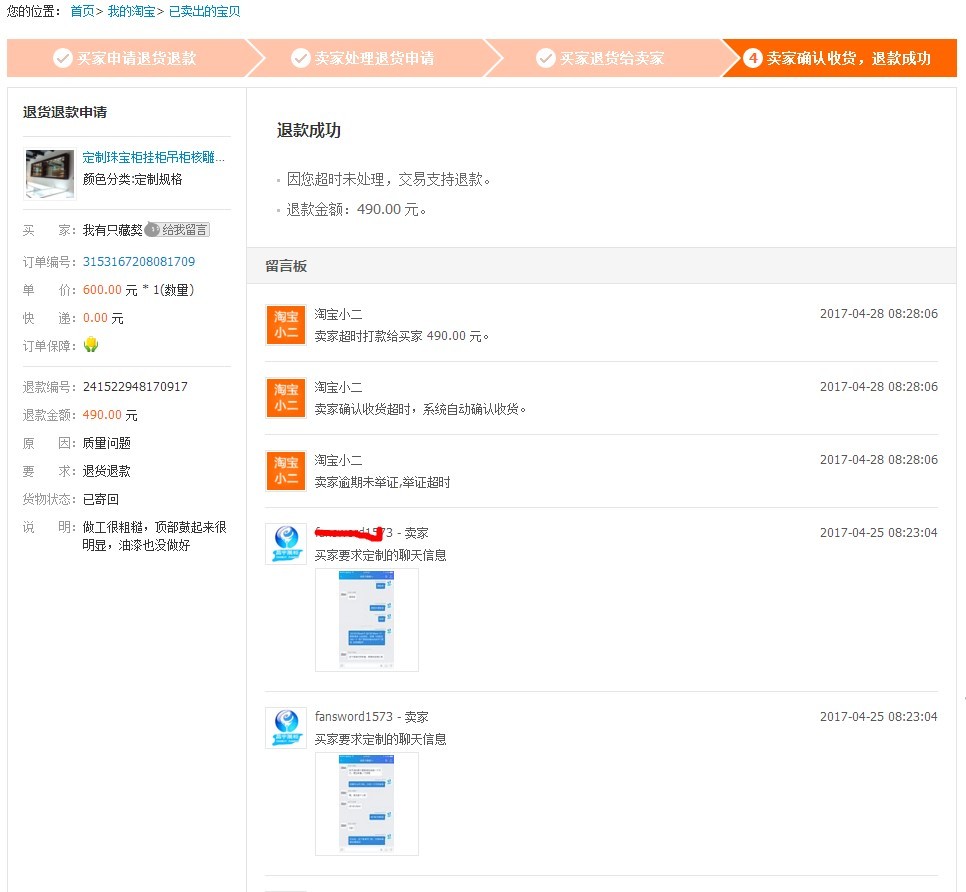Click unit price 600.00 元
The image size is (966, 892).
110,290
